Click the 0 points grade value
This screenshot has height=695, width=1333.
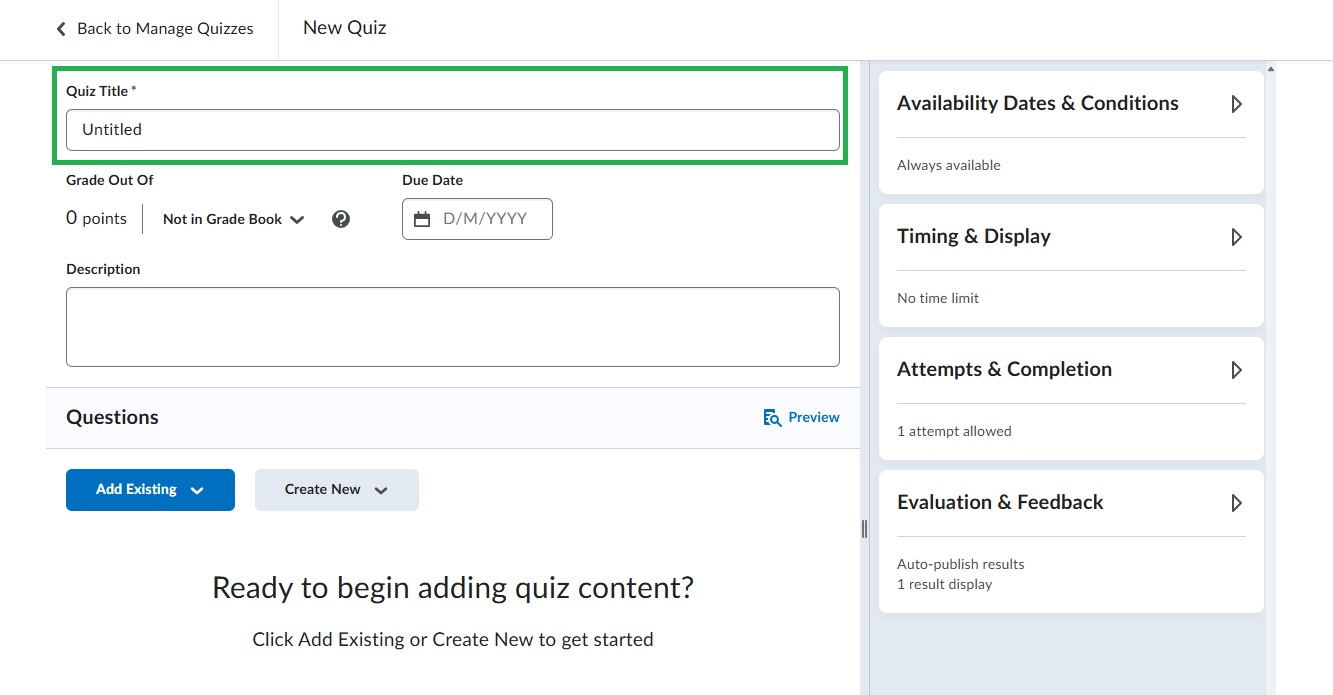coord(96,219)
